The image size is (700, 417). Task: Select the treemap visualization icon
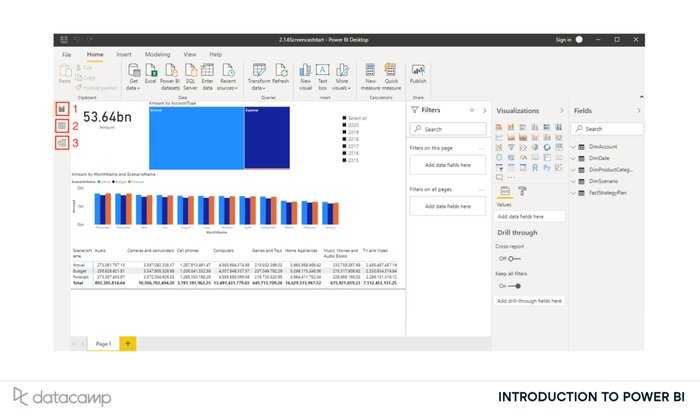pos(559,147)
